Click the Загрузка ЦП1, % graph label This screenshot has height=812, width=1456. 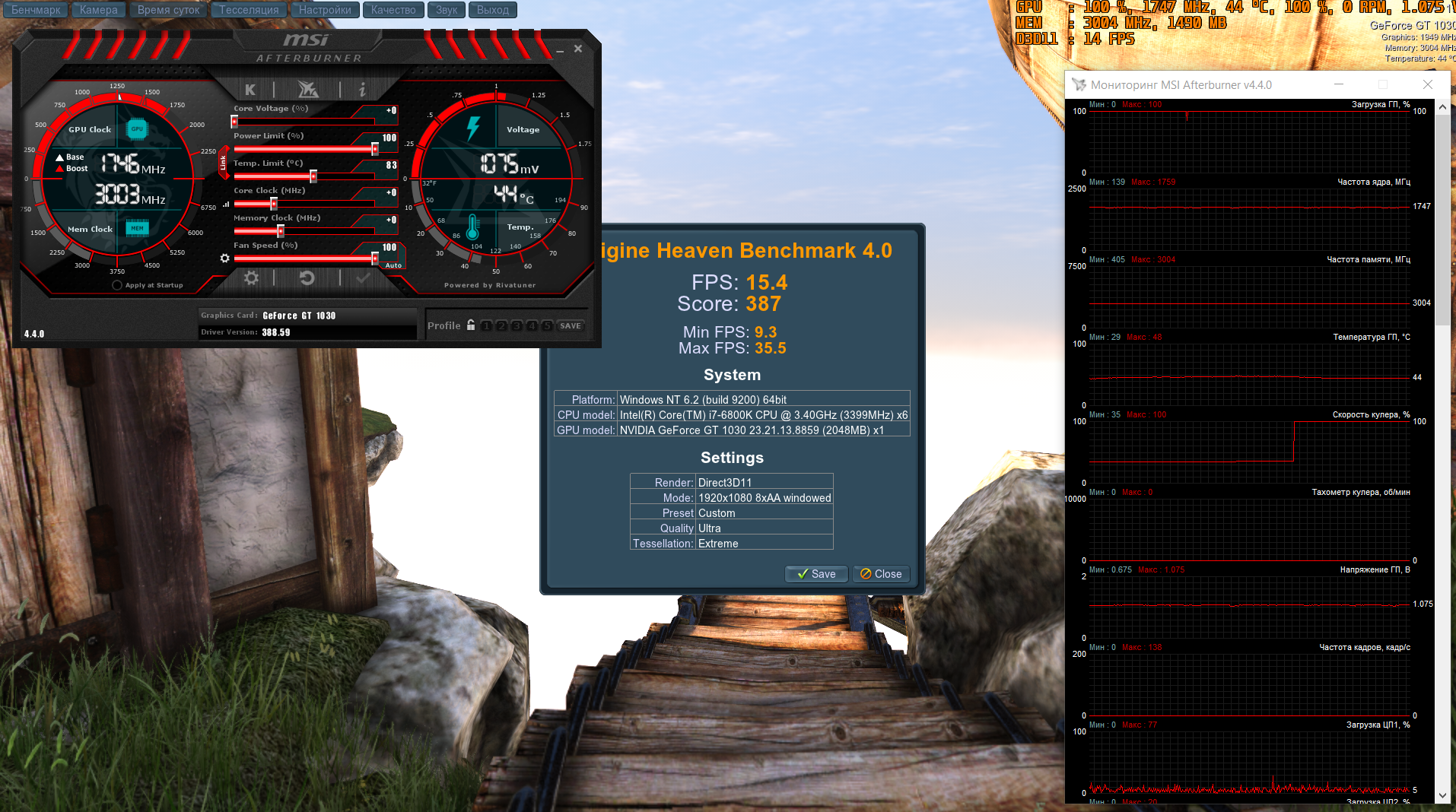coord(1378,725)
